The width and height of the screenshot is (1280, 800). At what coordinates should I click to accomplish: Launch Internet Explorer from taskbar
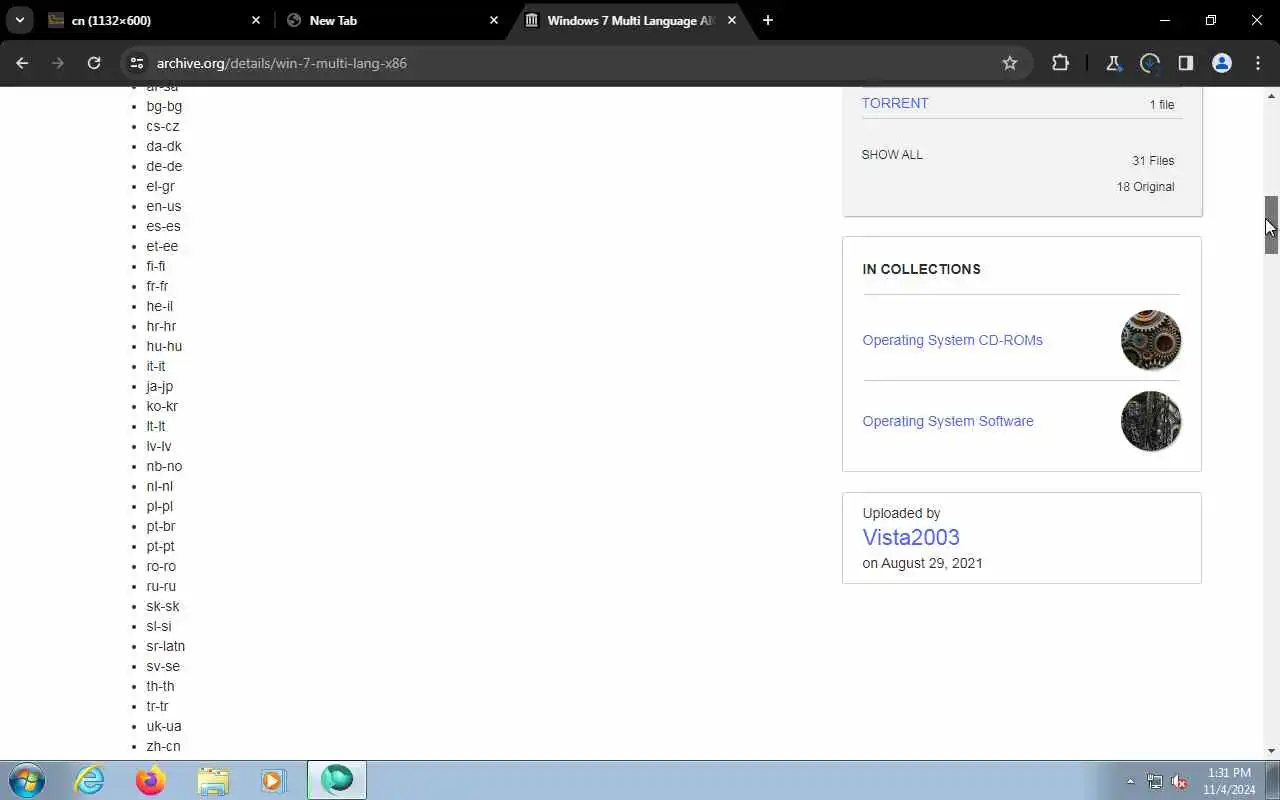(90, 780)
